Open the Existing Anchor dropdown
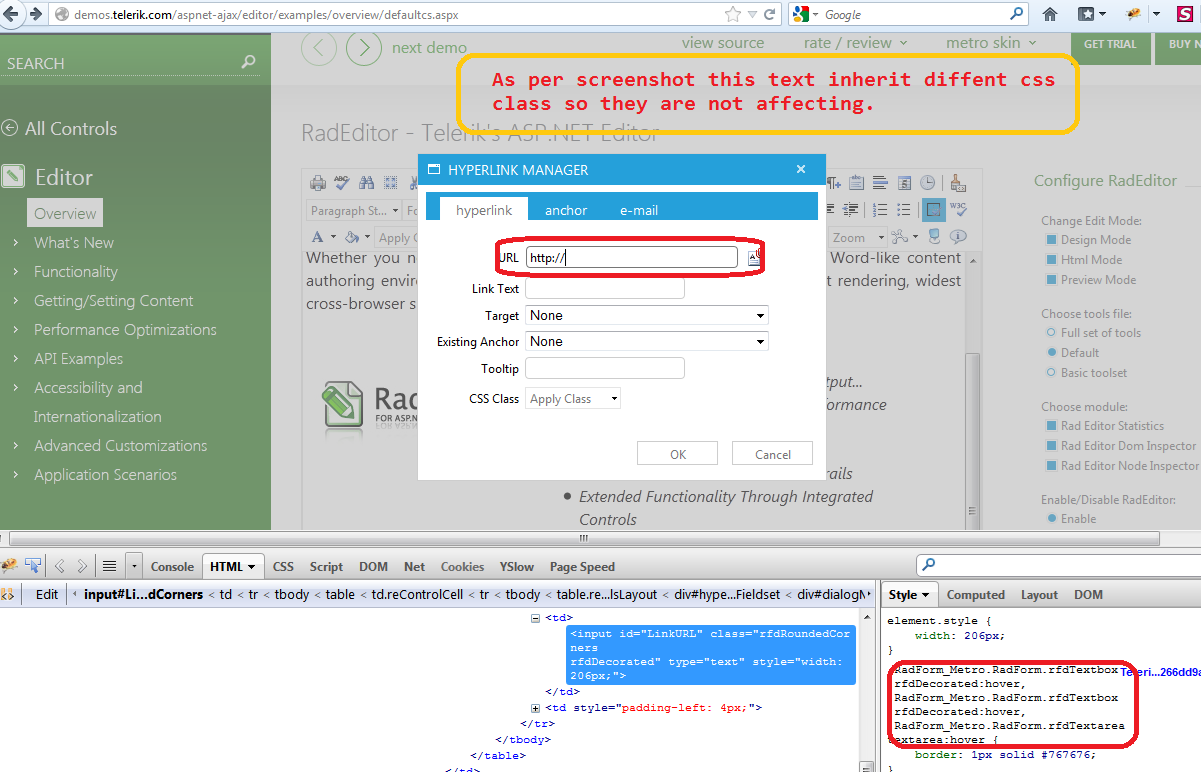1201x772 pixels. 647,341
